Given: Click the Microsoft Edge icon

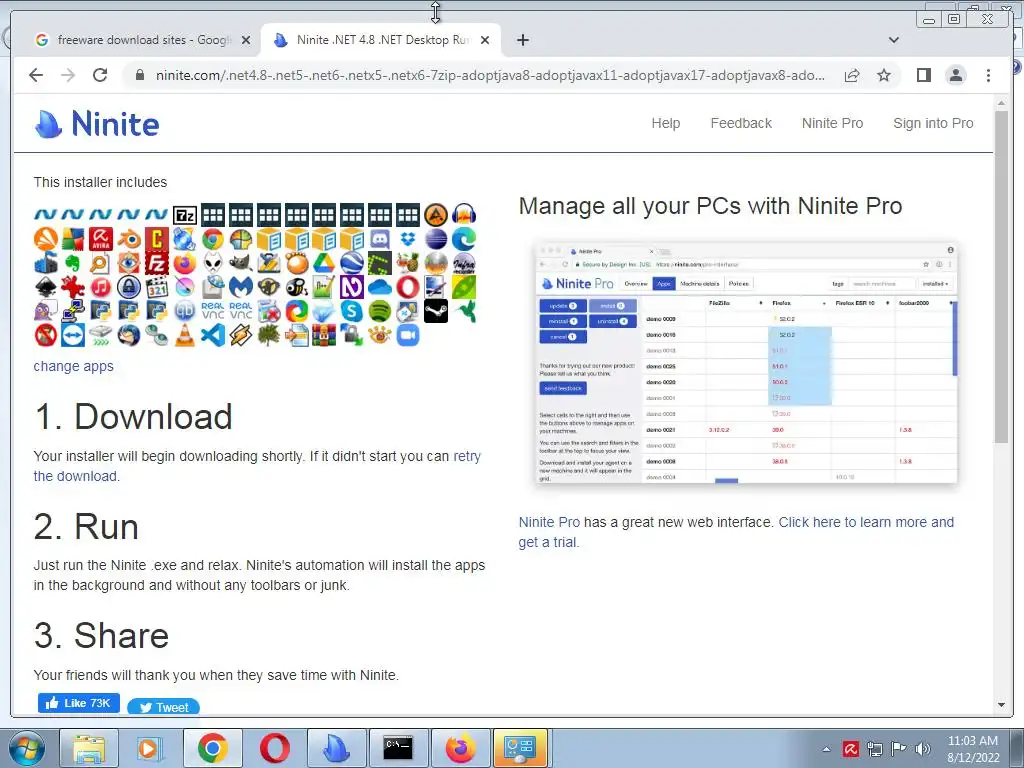Looking at the screenshot, I should (464, 240).
